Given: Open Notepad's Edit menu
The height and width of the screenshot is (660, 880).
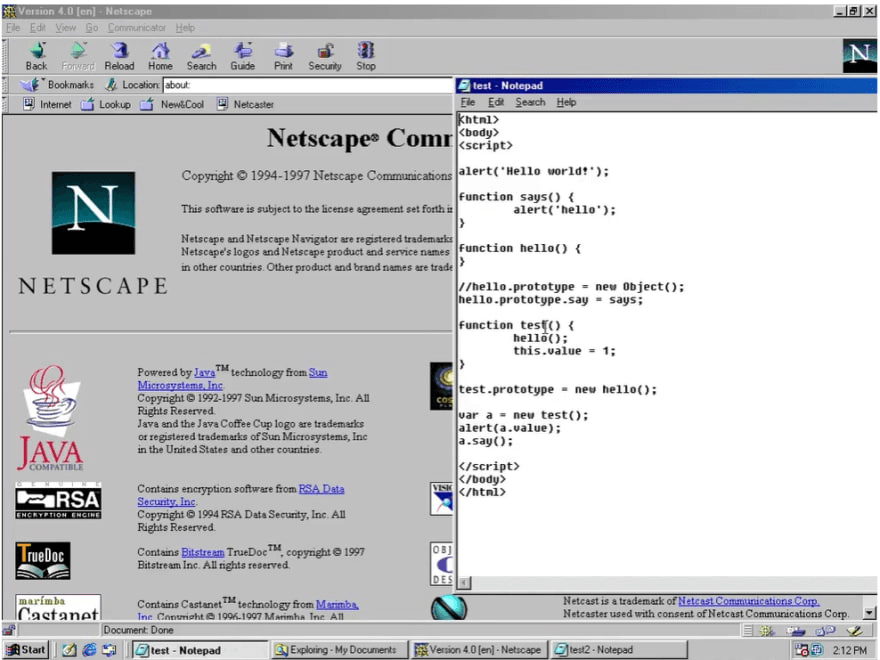Looking at the screenshot, I should 496,102.
